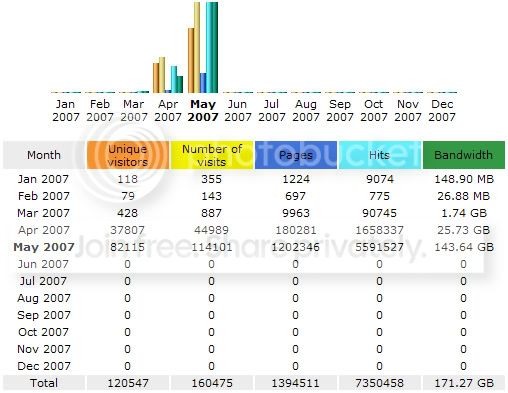The image size is (508, 393).
Task: Select the cyan Hits column header
Action: tap(380, 155)
